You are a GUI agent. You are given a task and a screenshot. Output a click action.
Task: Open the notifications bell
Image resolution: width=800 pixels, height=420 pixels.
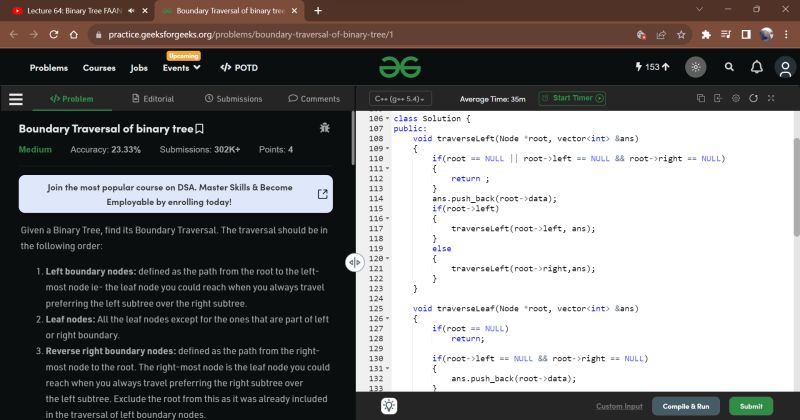click(x=757, y=67)
